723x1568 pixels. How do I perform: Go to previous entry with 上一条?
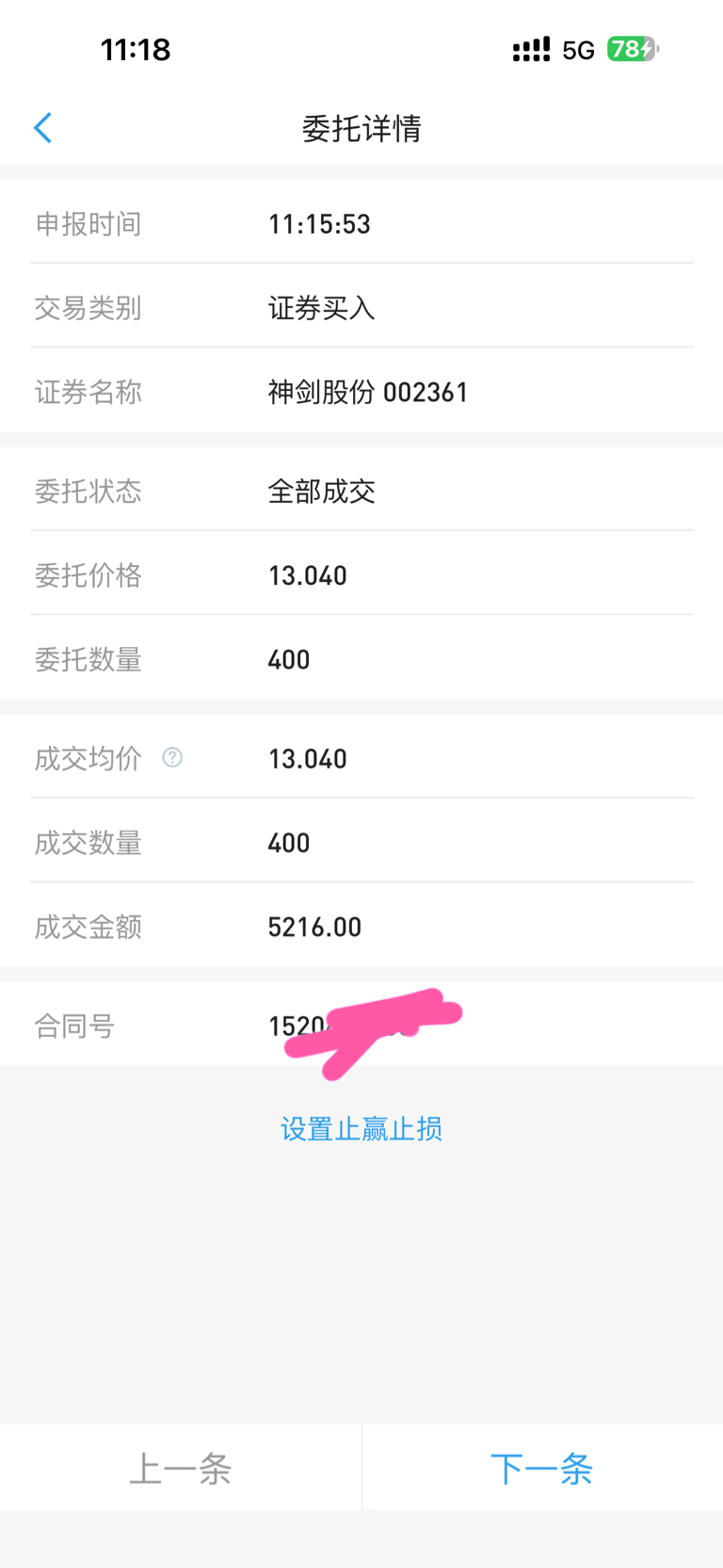(181, 1467)
